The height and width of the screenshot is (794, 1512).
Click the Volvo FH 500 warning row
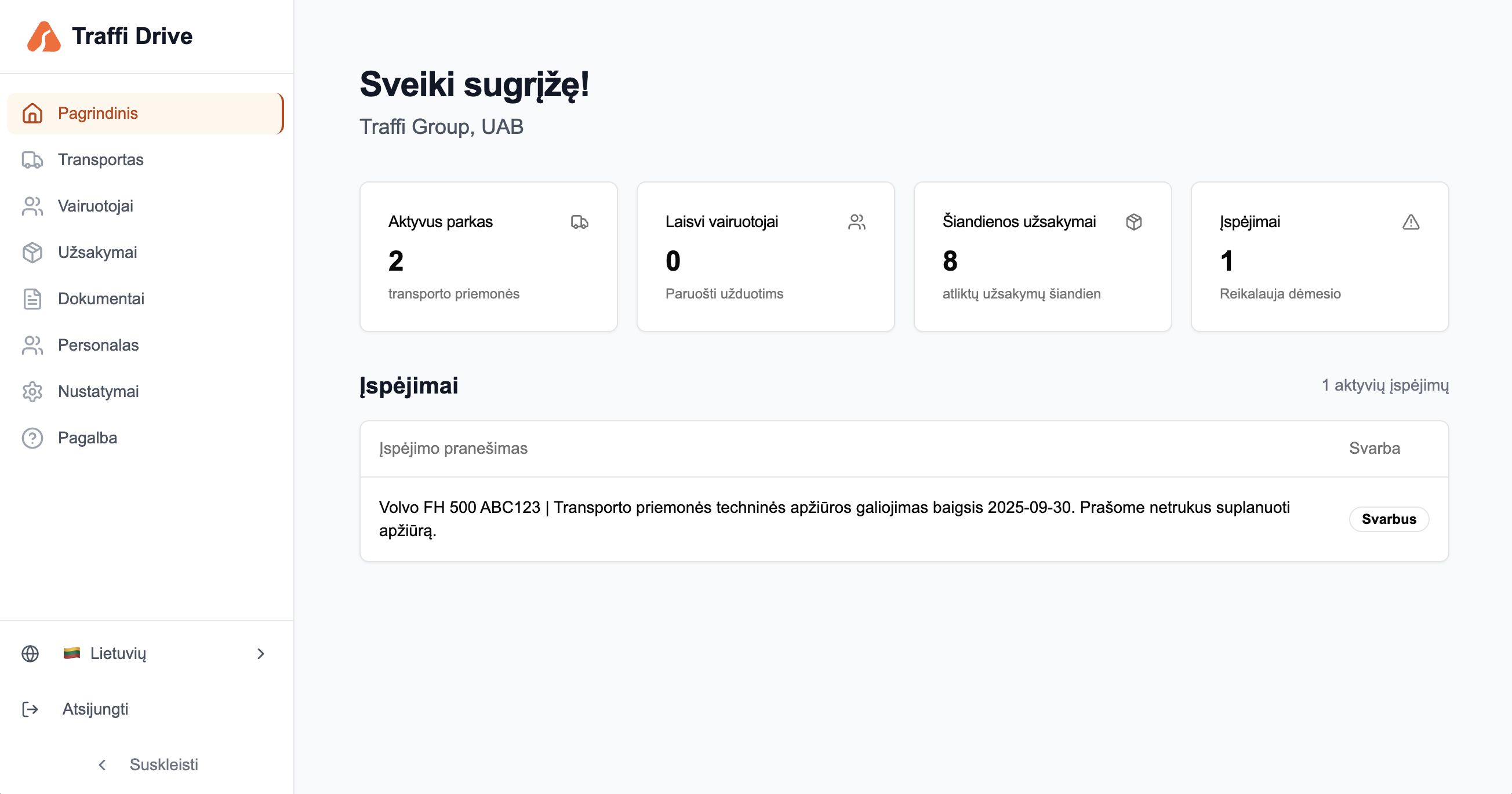coord(834,519)
